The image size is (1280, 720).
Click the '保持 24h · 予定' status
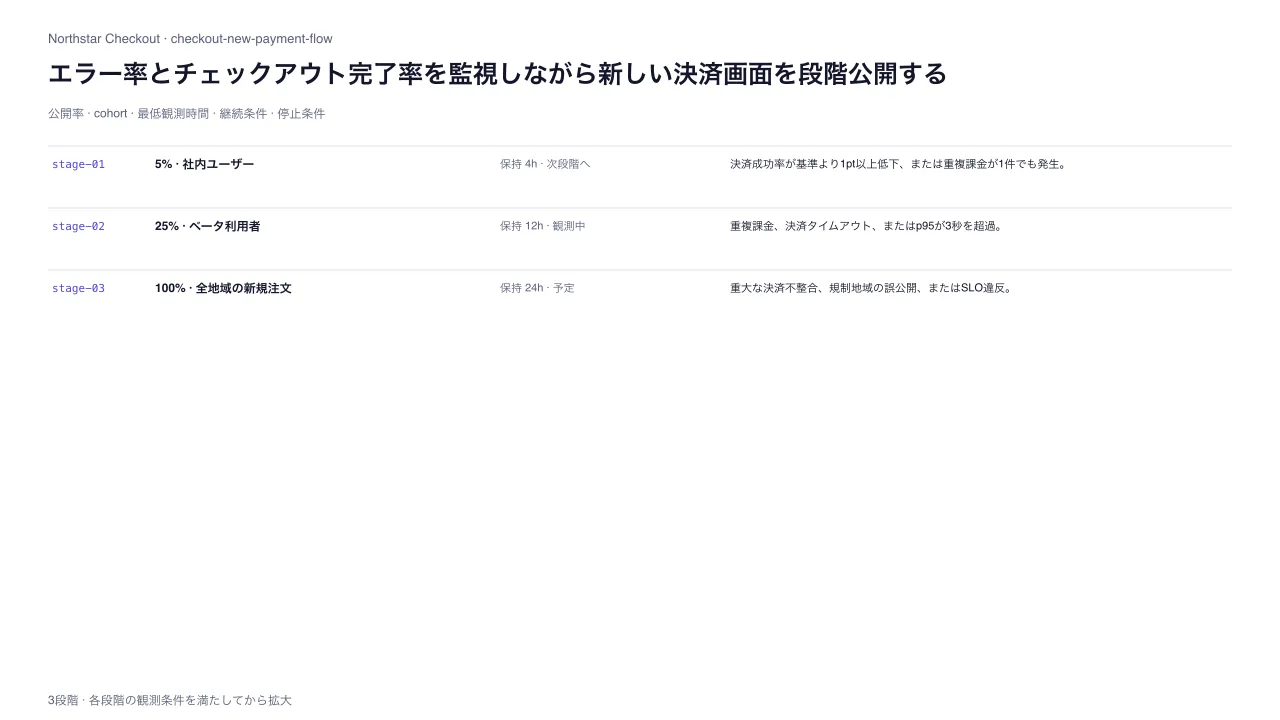click(x=537, y=288)
